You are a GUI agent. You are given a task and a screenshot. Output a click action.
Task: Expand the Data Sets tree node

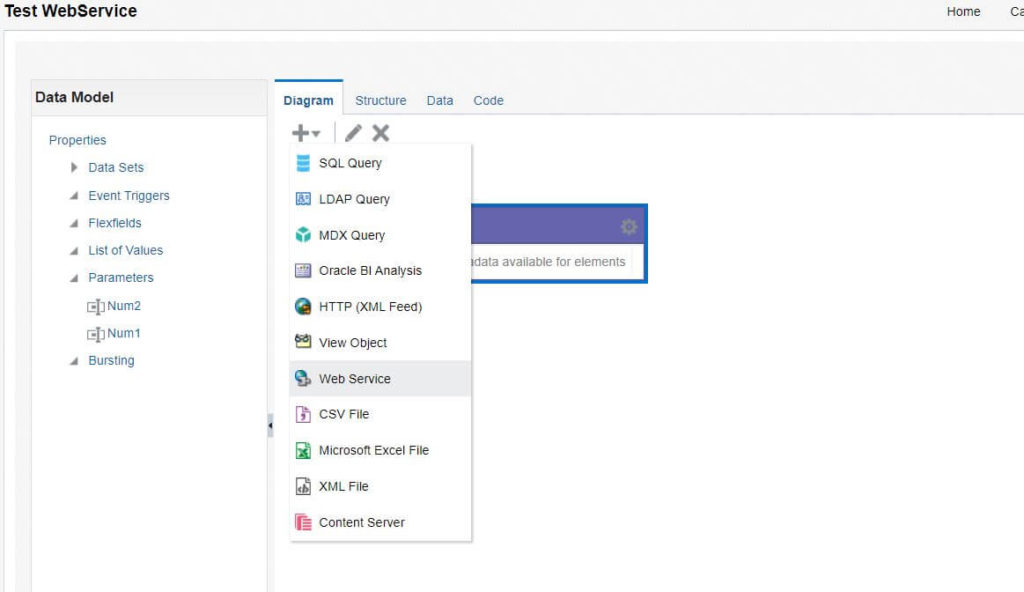coord(74,167)
